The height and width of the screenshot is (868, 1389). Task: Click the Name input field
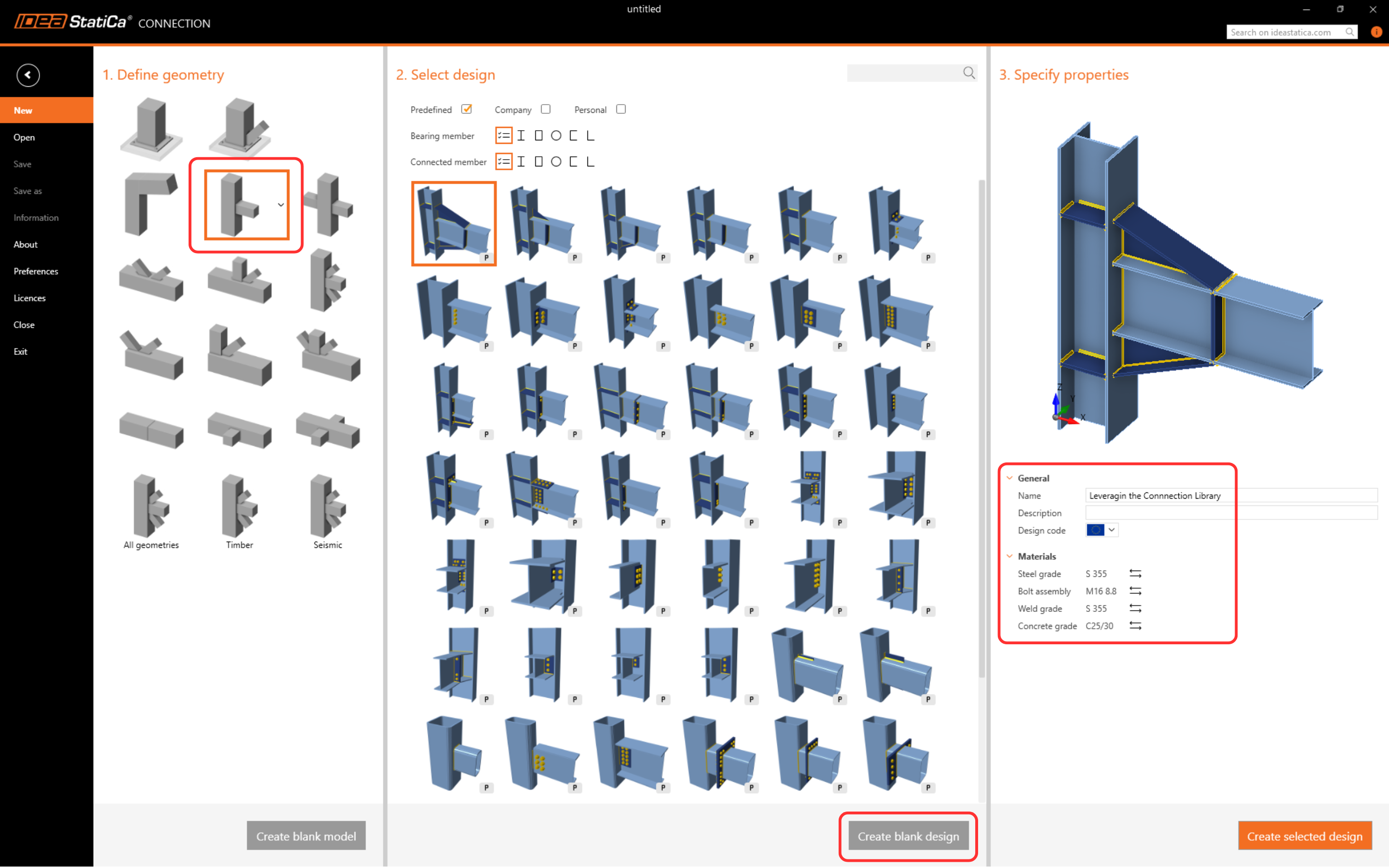click(1231, 495)
